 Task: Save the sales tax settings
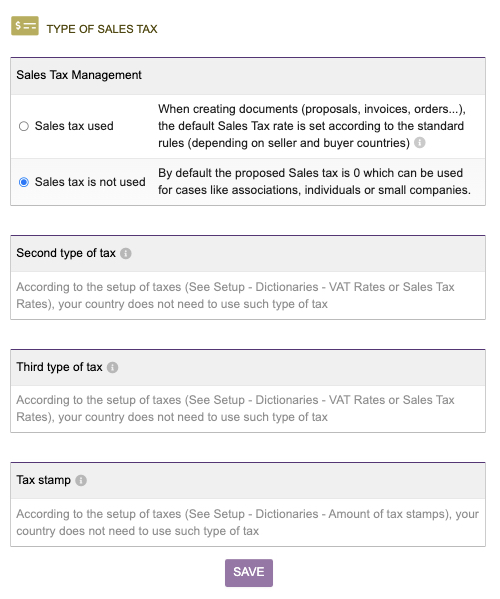click(x=249, y=573)
